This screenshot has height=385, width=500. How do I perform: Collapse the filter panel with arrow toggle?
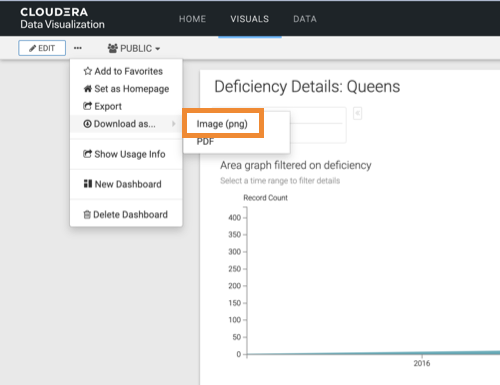tap(358, 114)
